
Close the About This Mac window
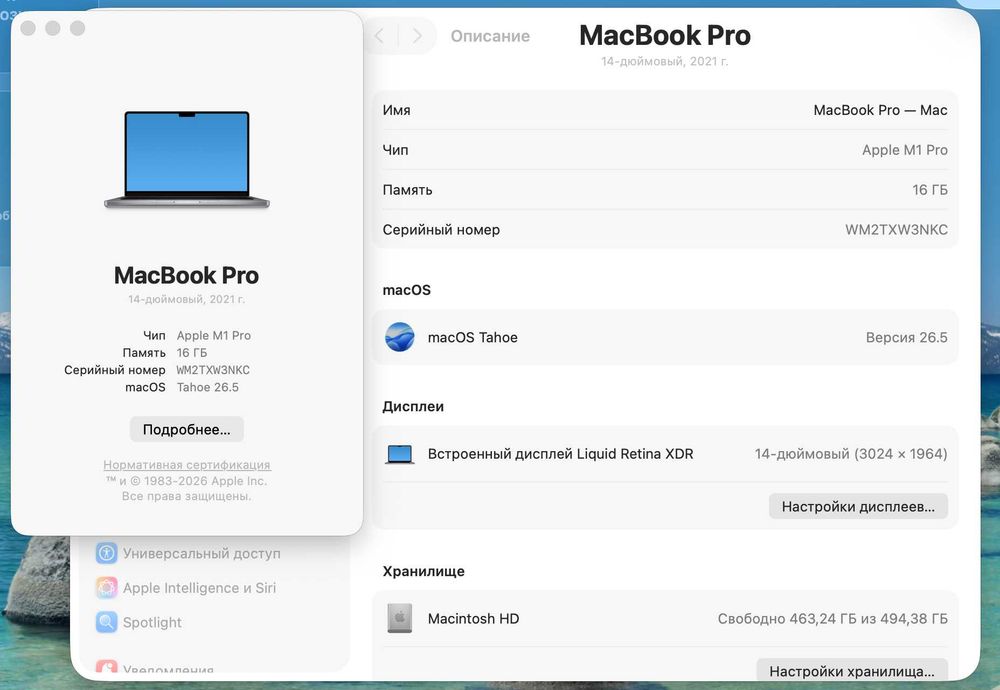point(28,28)
